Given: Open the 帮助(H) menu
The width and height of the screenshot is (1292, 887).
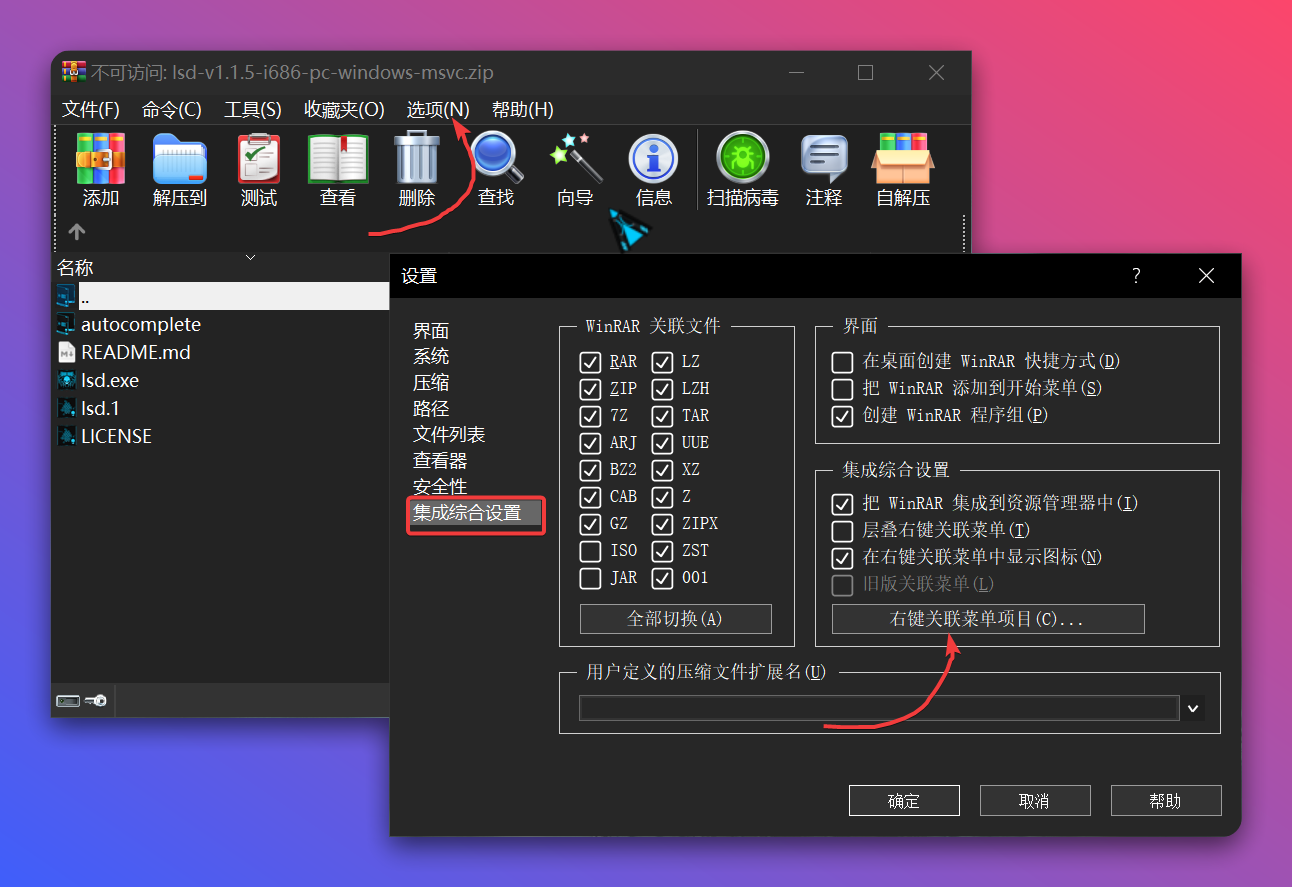Looking at the screenshot, I should (523, 109).
